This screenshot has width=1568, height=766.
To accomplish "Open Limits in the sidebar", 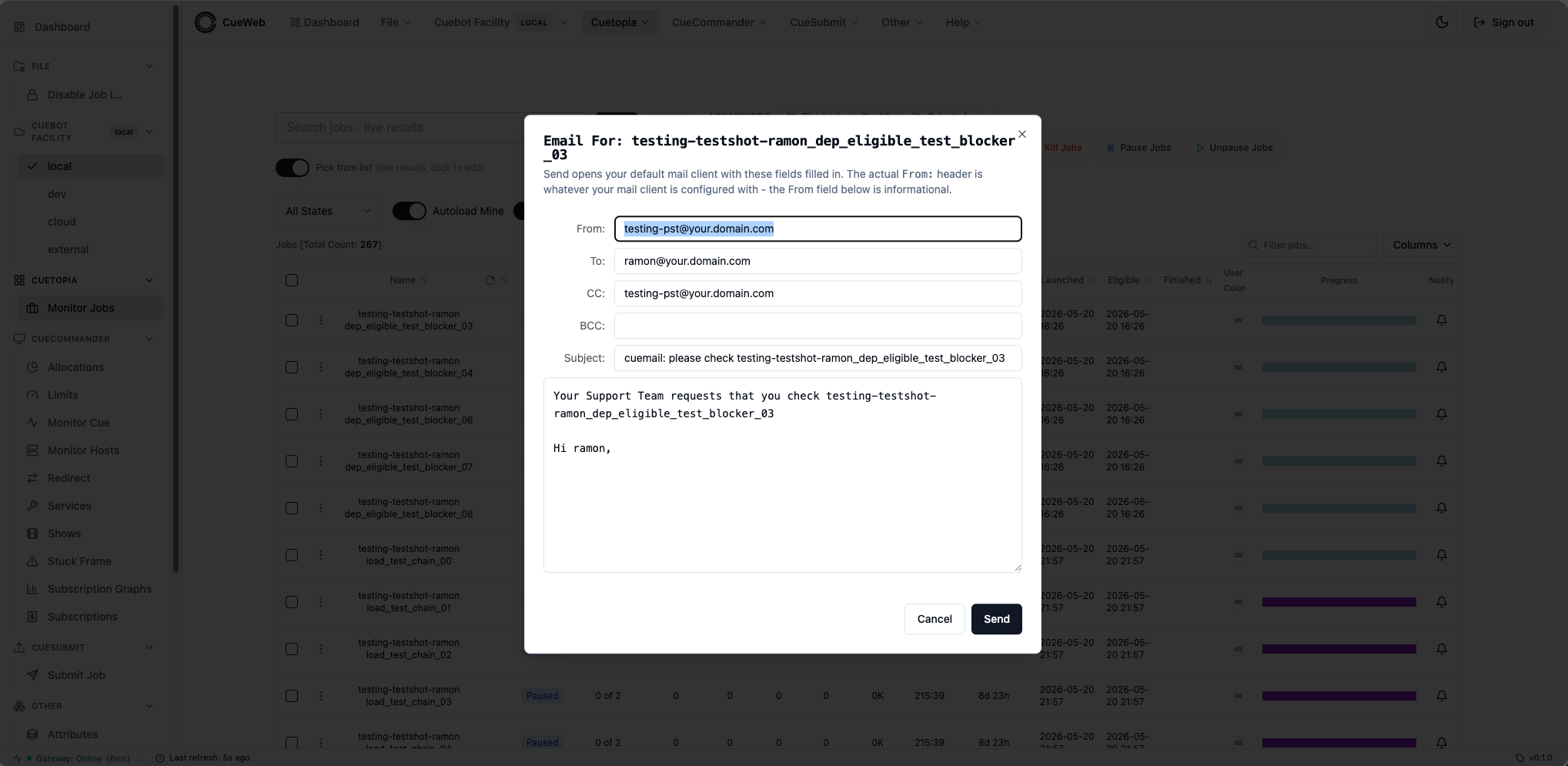I will [62, 395].
